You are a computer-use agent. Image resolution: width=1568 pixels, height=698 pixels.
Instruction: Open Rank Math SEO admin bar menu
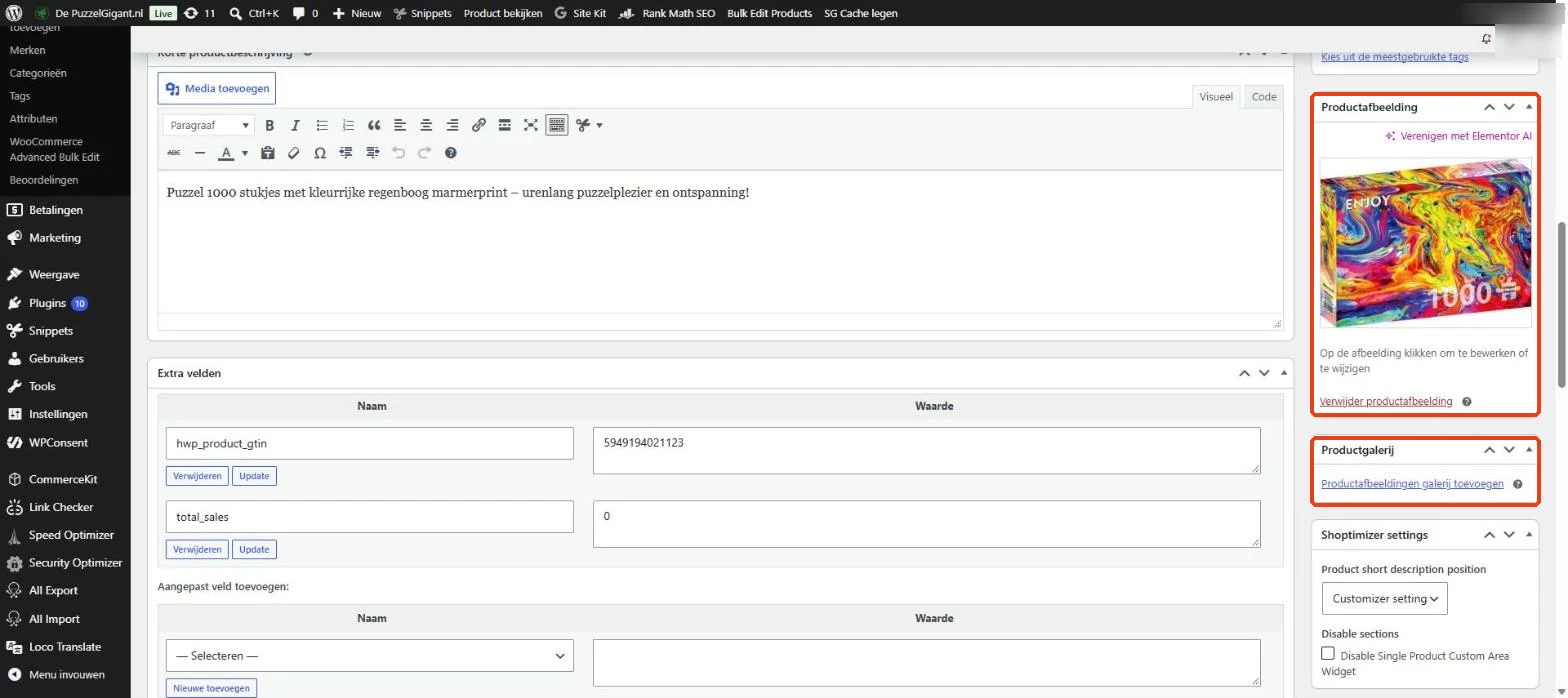click(x=667, y=13)
